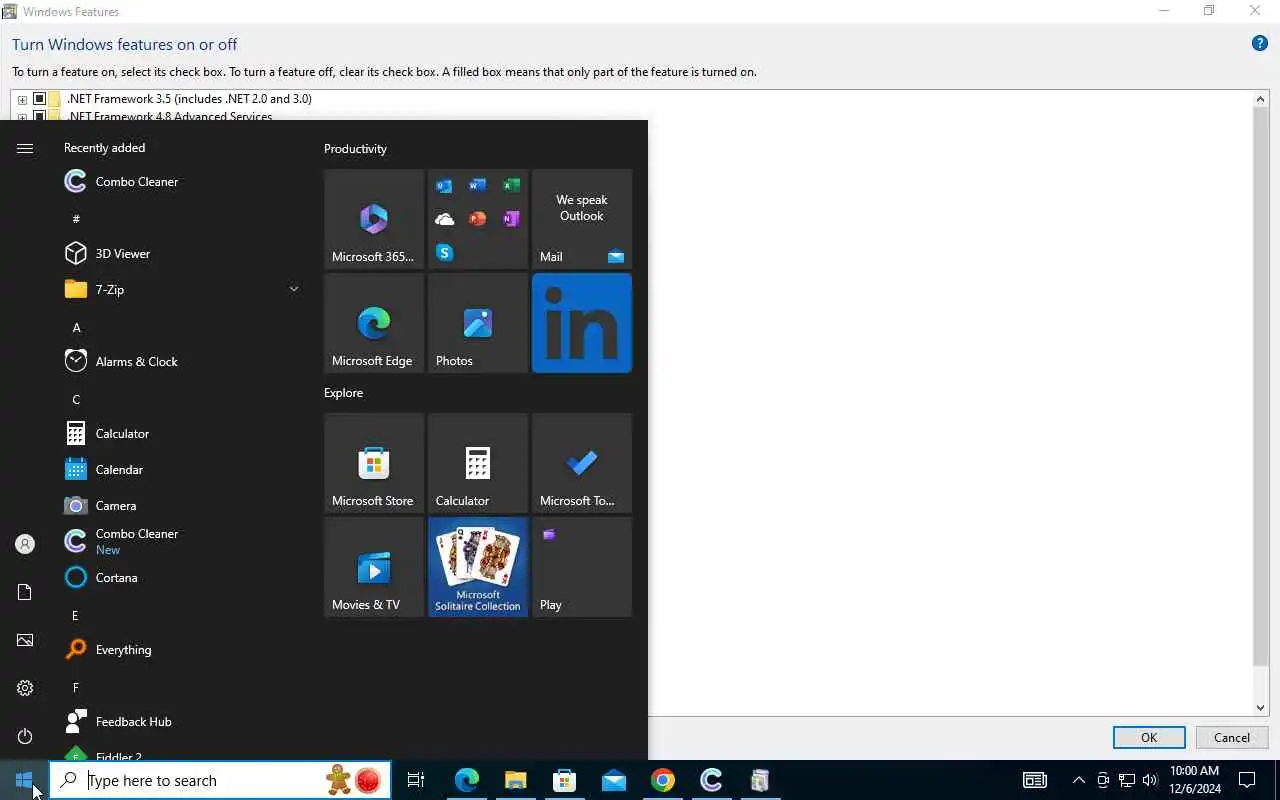Show hidden tray icons chevron
Image resolution: width=1280 pixels, height=800 pixels.
click(1078, 780)
